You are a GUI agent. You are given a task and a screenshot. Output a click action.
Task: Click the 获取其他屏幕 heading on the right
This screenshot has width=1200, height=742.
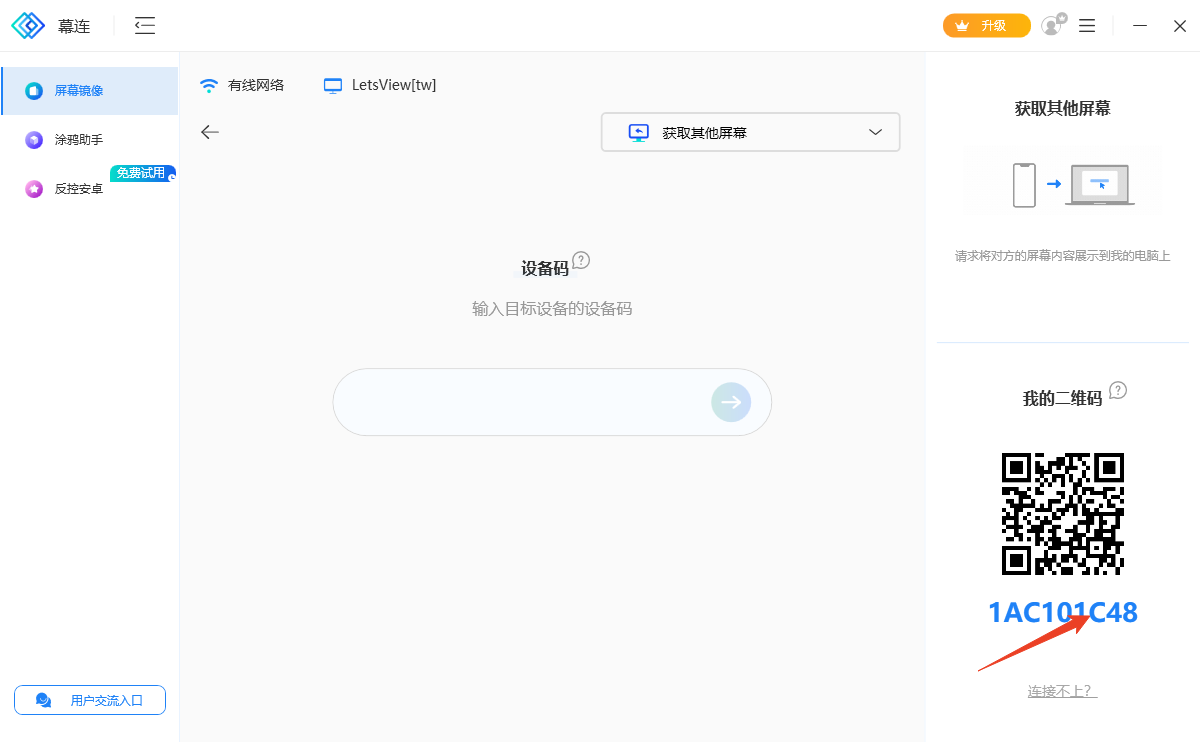pos(1062,108)
